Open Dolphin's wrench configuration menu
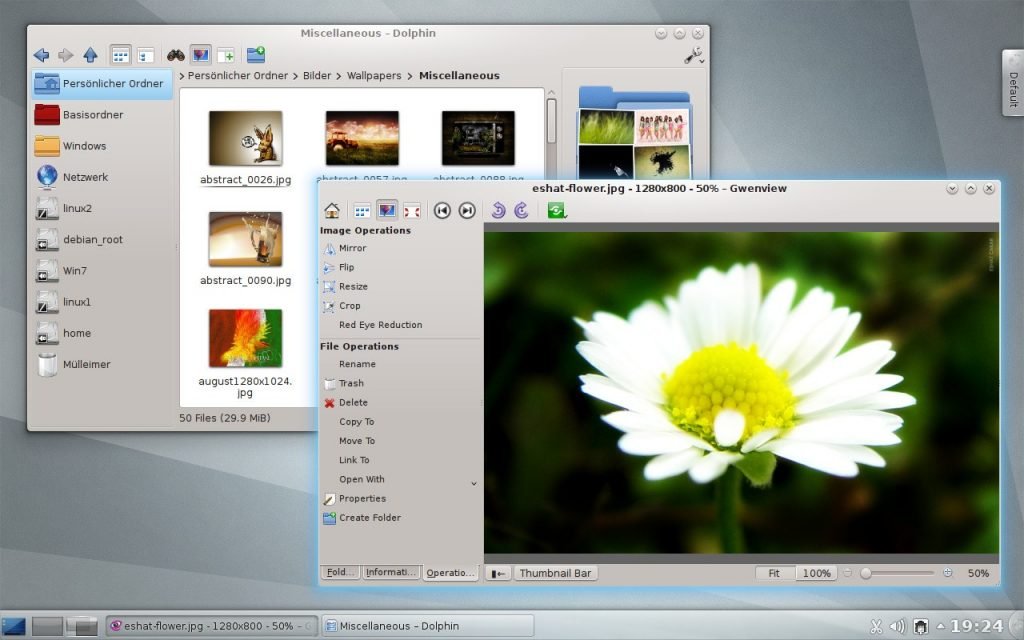 [x=693, y=56]
